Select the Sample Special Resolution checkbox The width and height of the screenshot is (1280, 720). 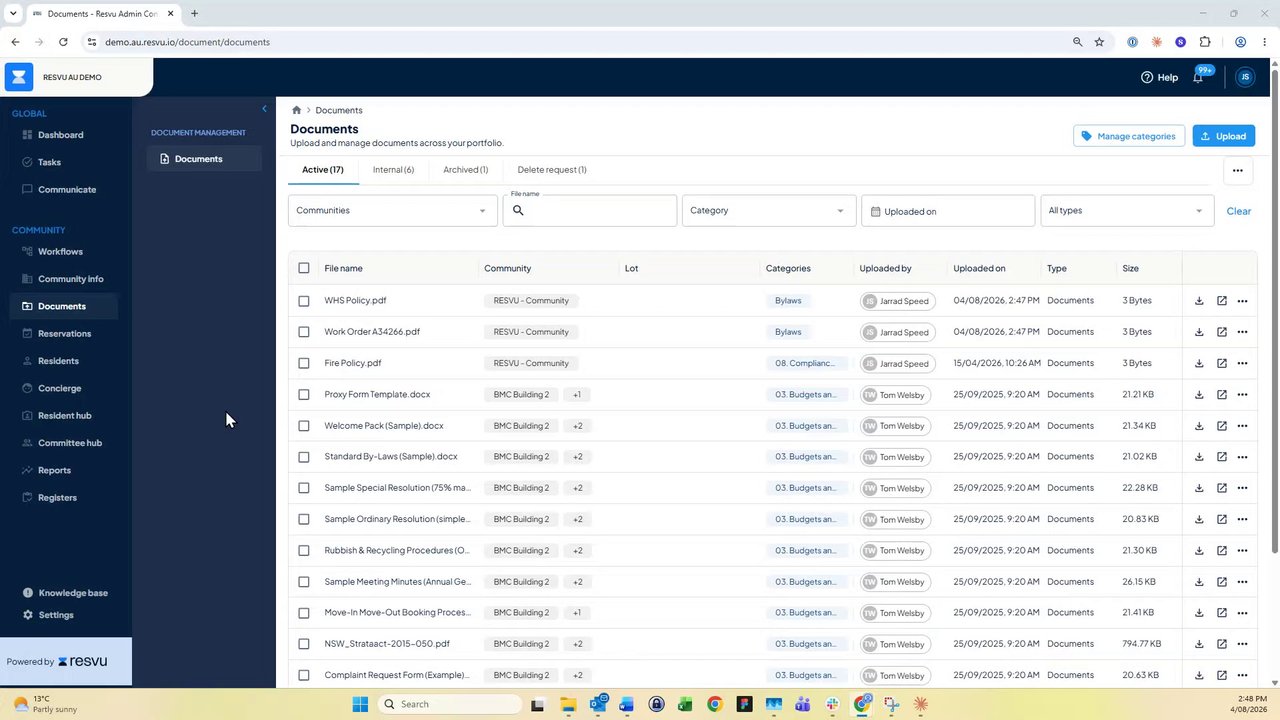[x=304, y=488]
